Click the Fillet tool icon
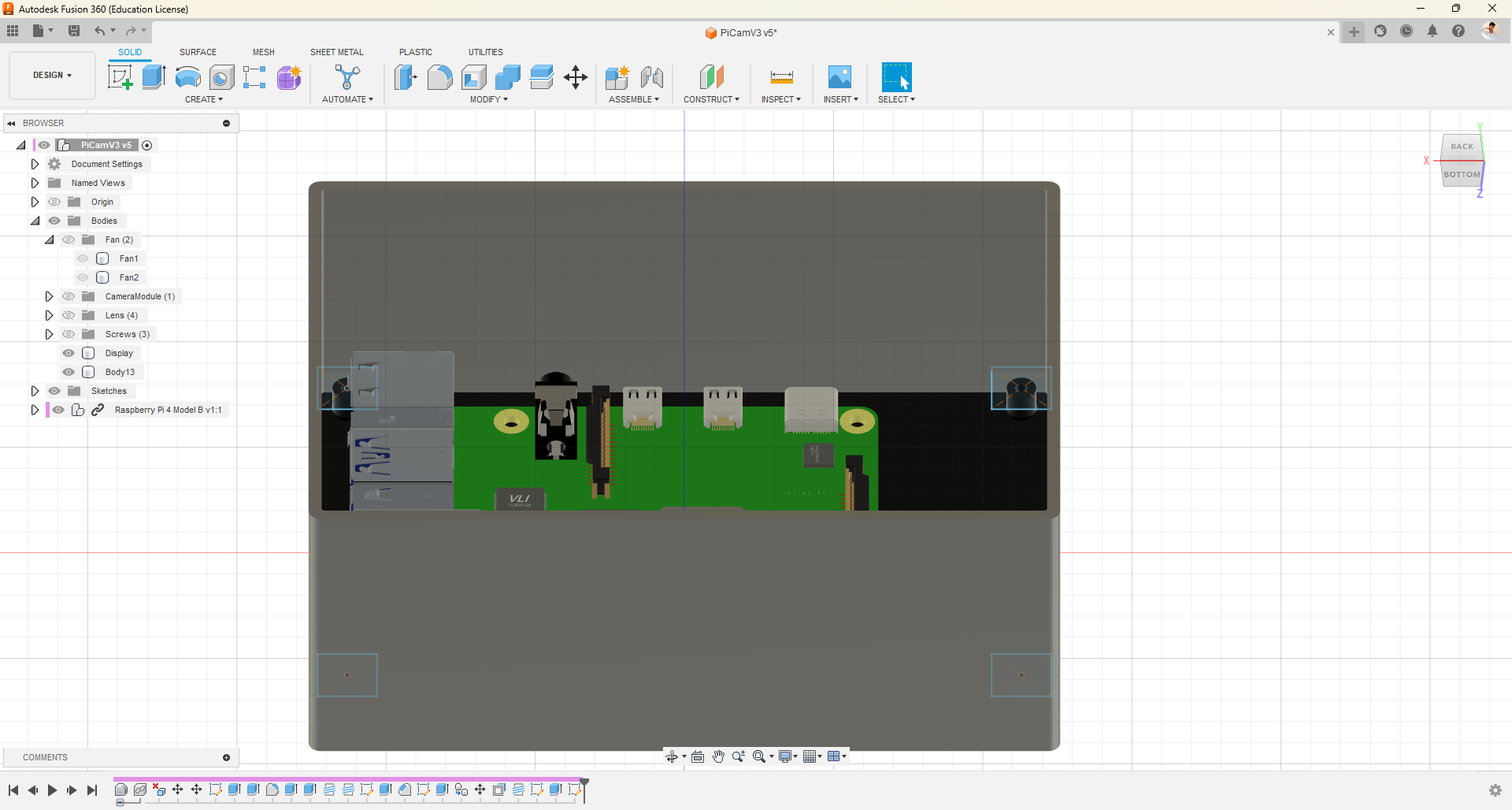The image size is (1512, 810). click(439, 77)
